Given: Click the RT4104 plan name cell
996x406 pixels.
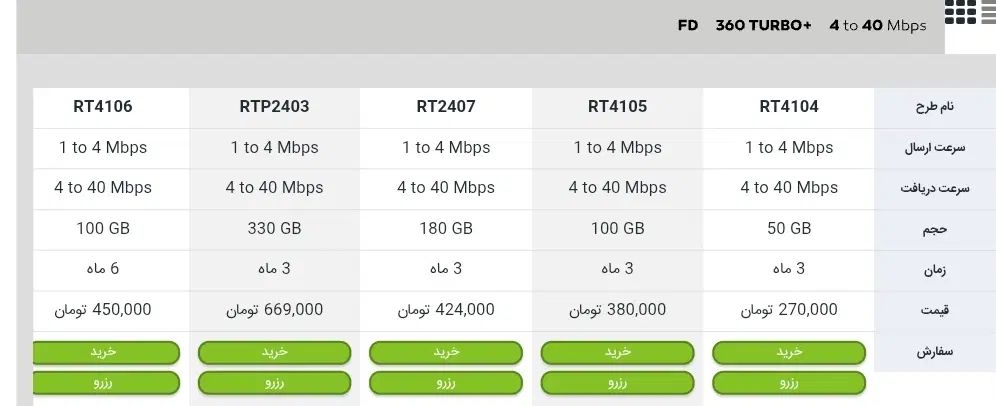Looking at the screenshot, I should pos(788,107).
